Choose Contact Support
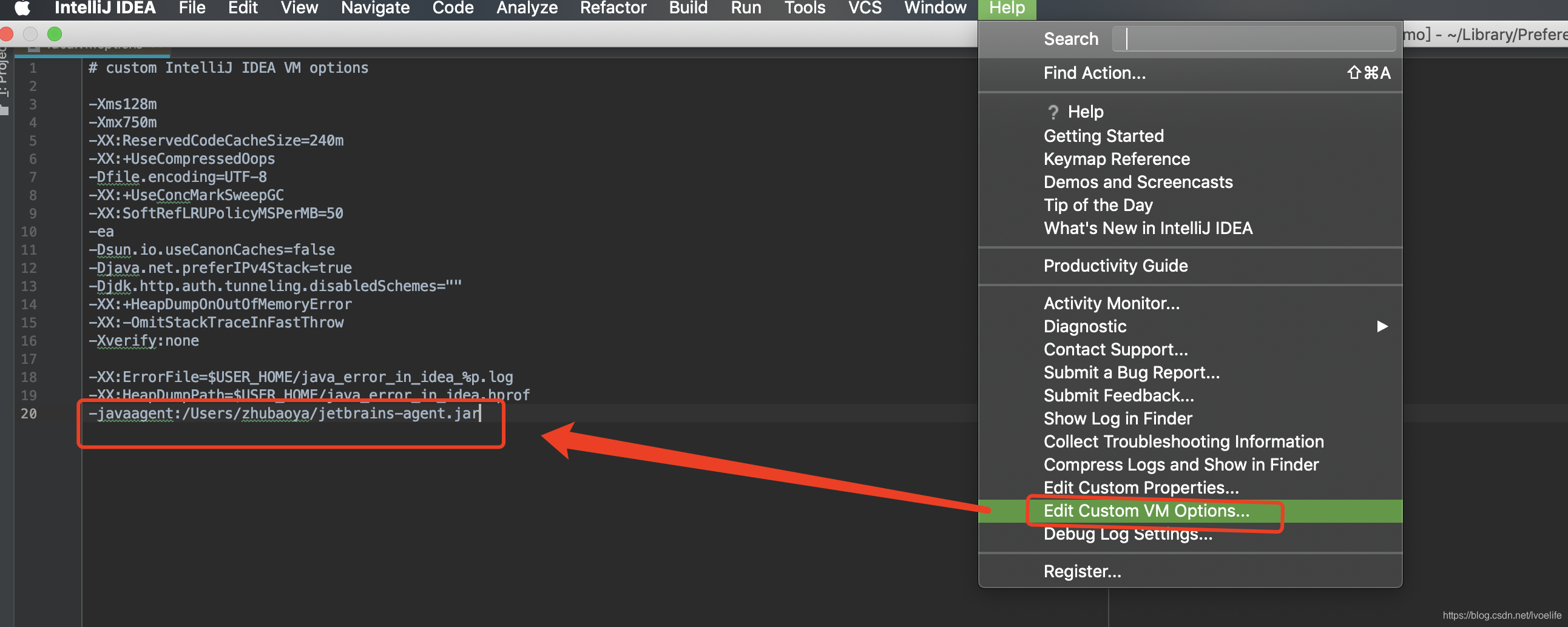The width and height of the screenshot is (1568, 627). [1190, 350]
